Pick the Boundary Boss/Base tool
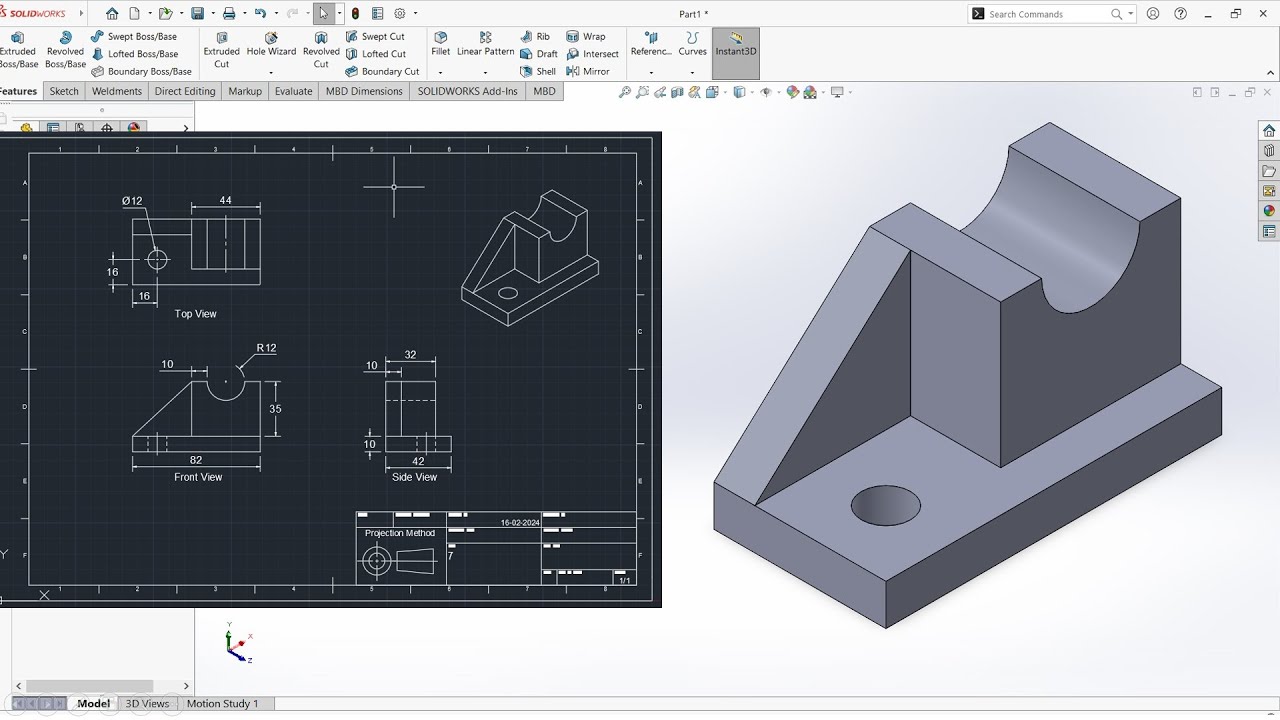 (x=141, y=72)
